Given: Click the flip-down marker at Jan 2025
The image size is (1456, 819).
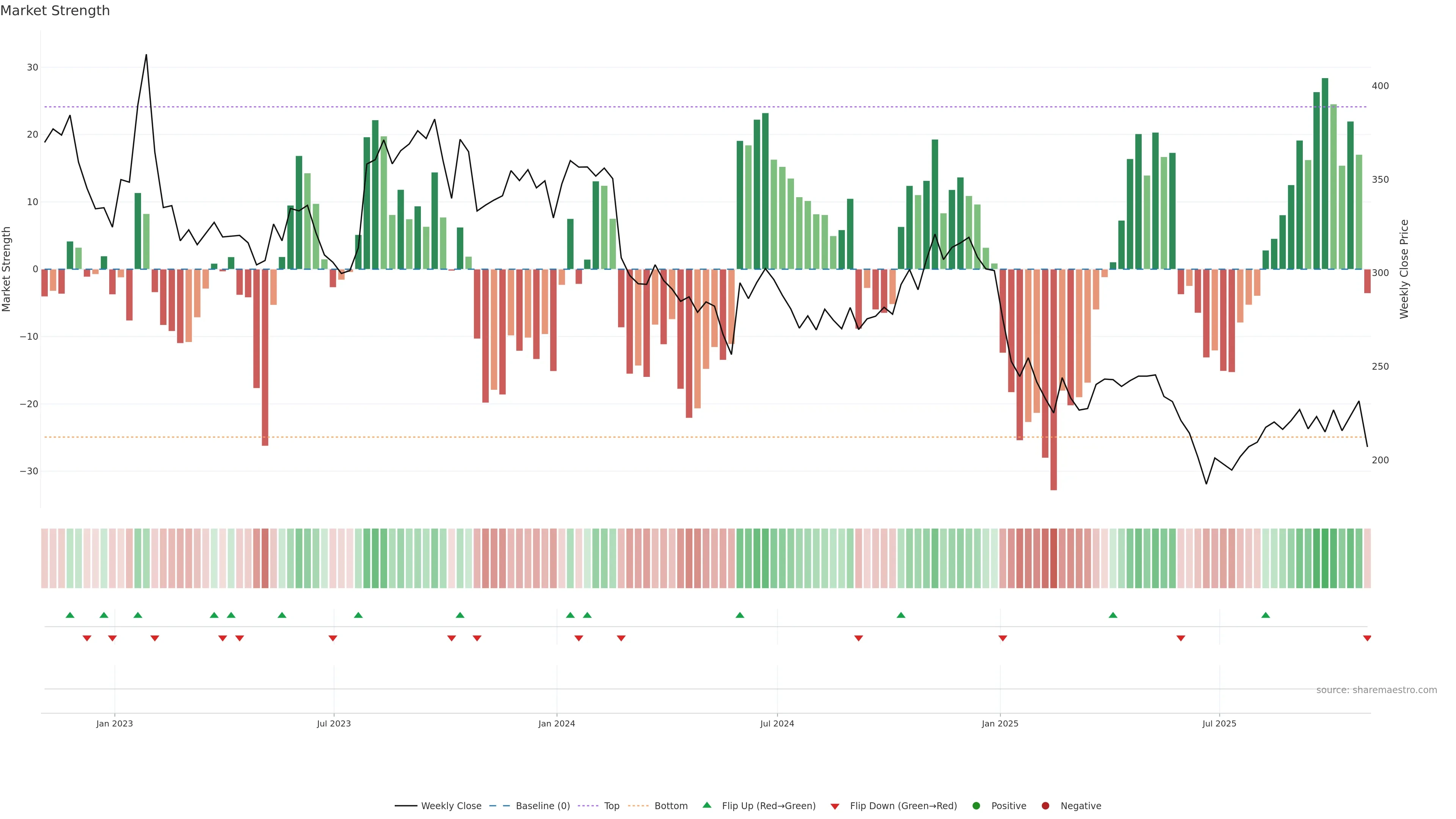Looking at the screenshot, I should pos(1003,638).
